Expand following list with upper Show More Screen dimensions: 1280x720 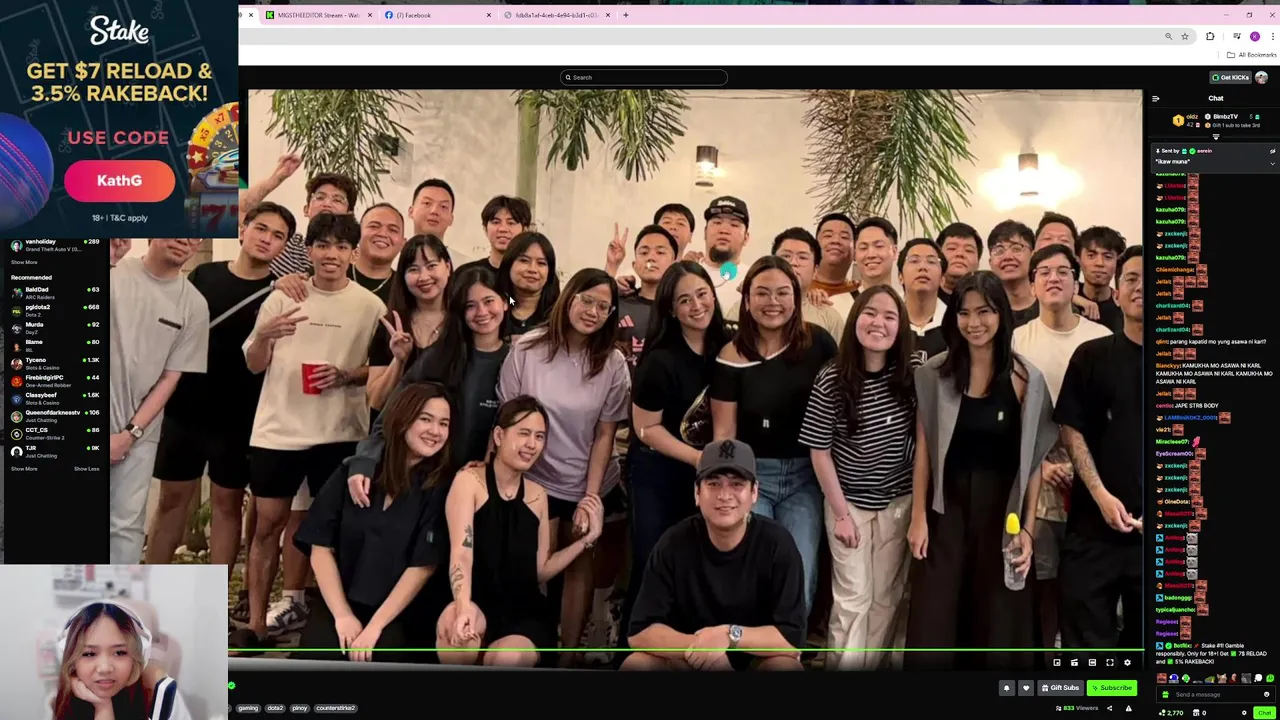(x=24, y=262)
